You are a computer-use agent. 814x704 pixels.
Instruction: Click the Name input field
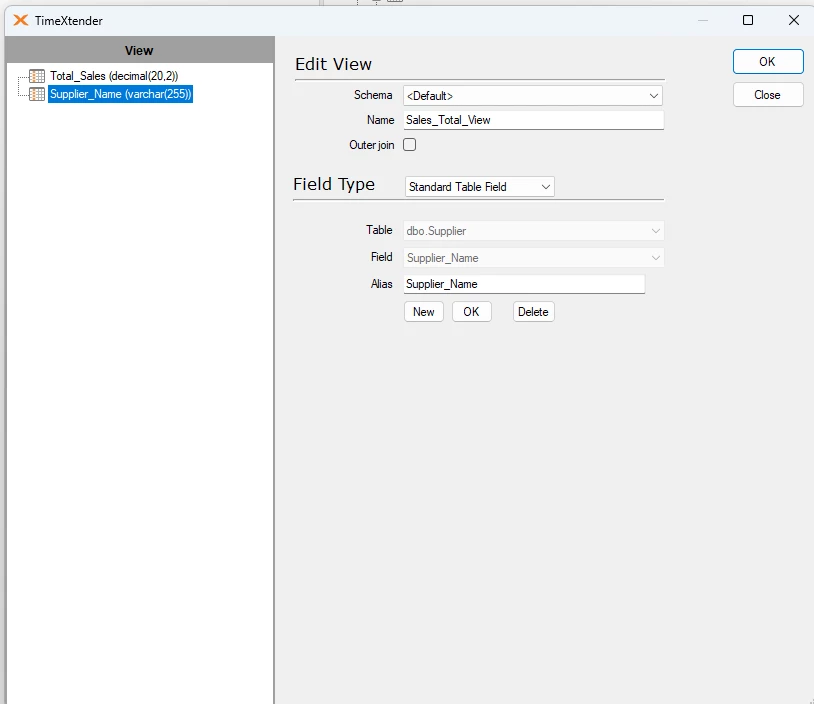click(x=534, y=120)
